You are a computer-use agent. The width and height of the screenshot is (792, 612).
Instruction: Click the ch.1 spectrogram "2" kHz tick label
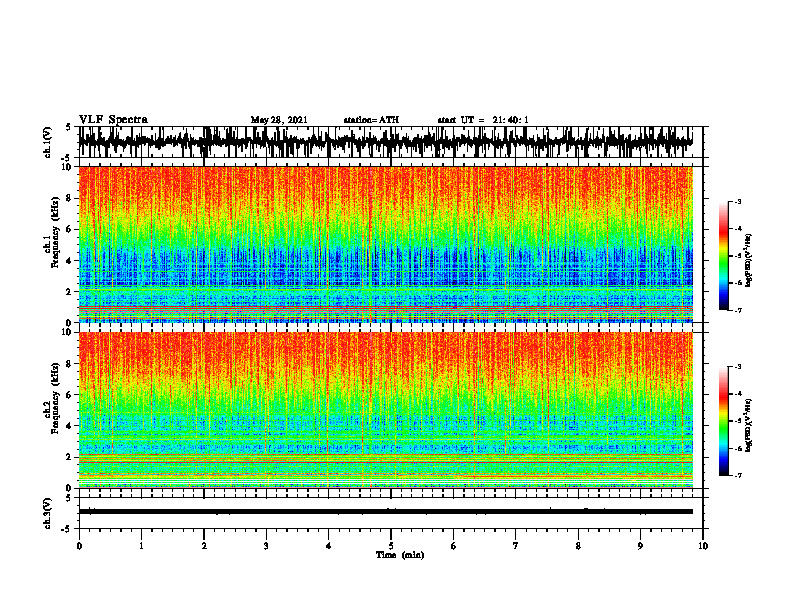pyautogui.click(x=70, y=292)
